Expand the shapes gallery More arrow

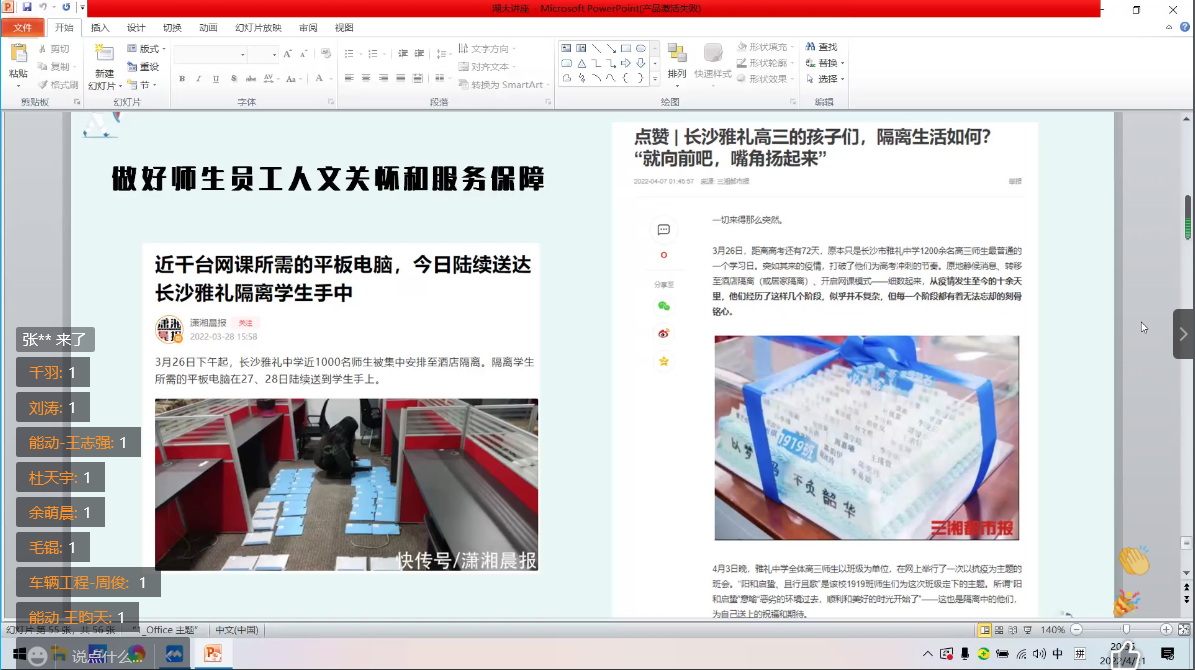pyautogui.click(x=655, y=78)
